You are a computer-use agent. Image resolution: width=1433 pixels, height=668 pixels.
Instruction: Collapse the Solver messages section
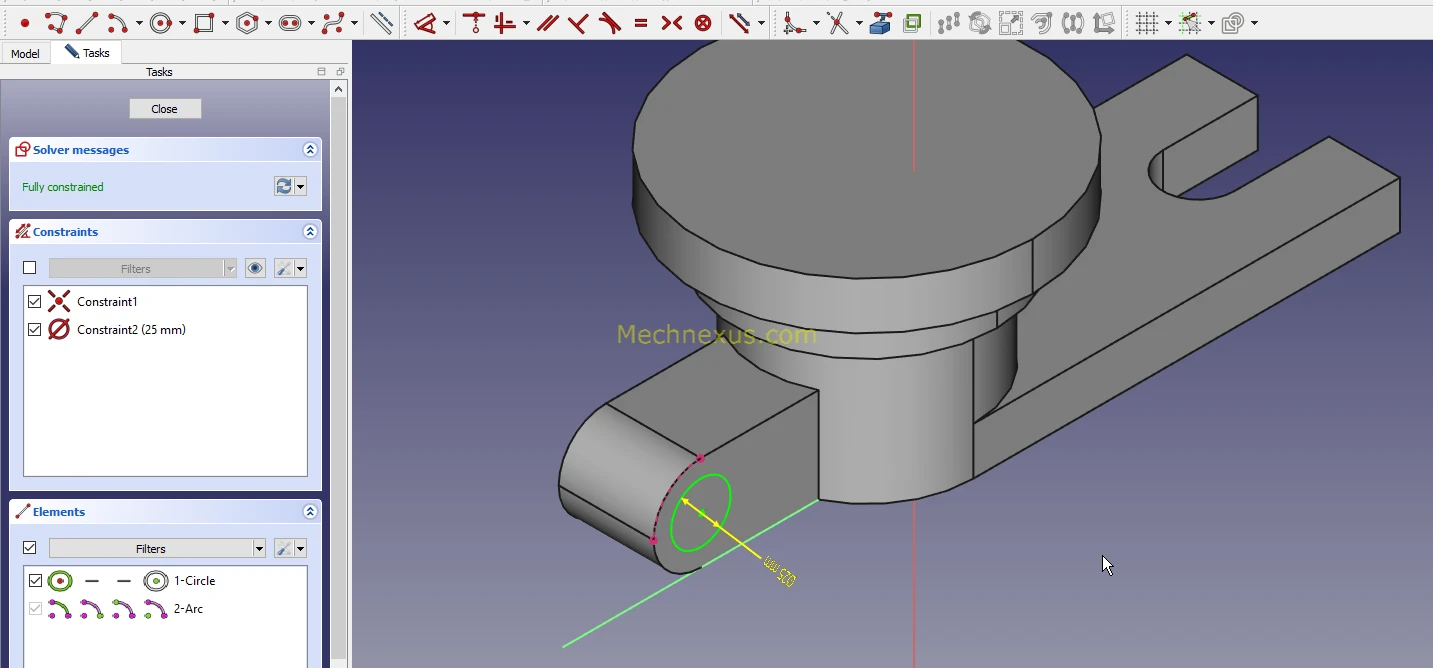coord(310,150)
